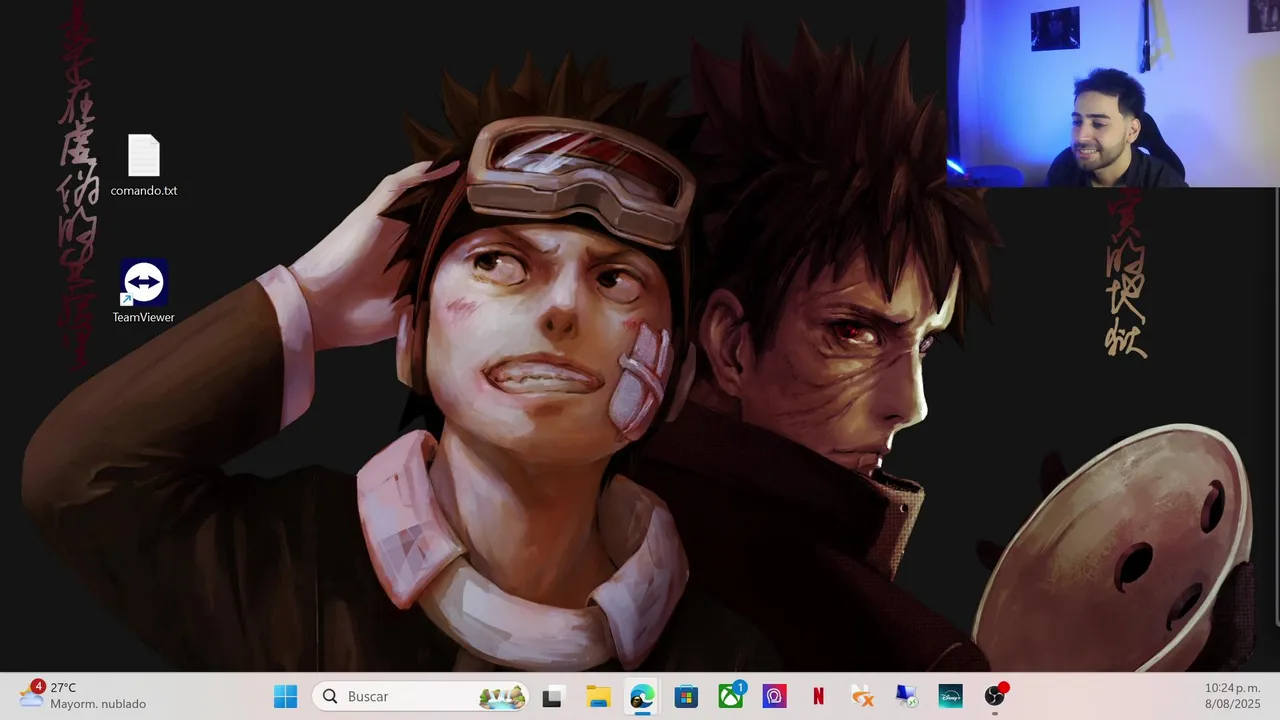Image resolution: width=1280 pixels, height=720 pixels.
Task: Launch Netflix from the taskbar
Action: tap(818, 696)
